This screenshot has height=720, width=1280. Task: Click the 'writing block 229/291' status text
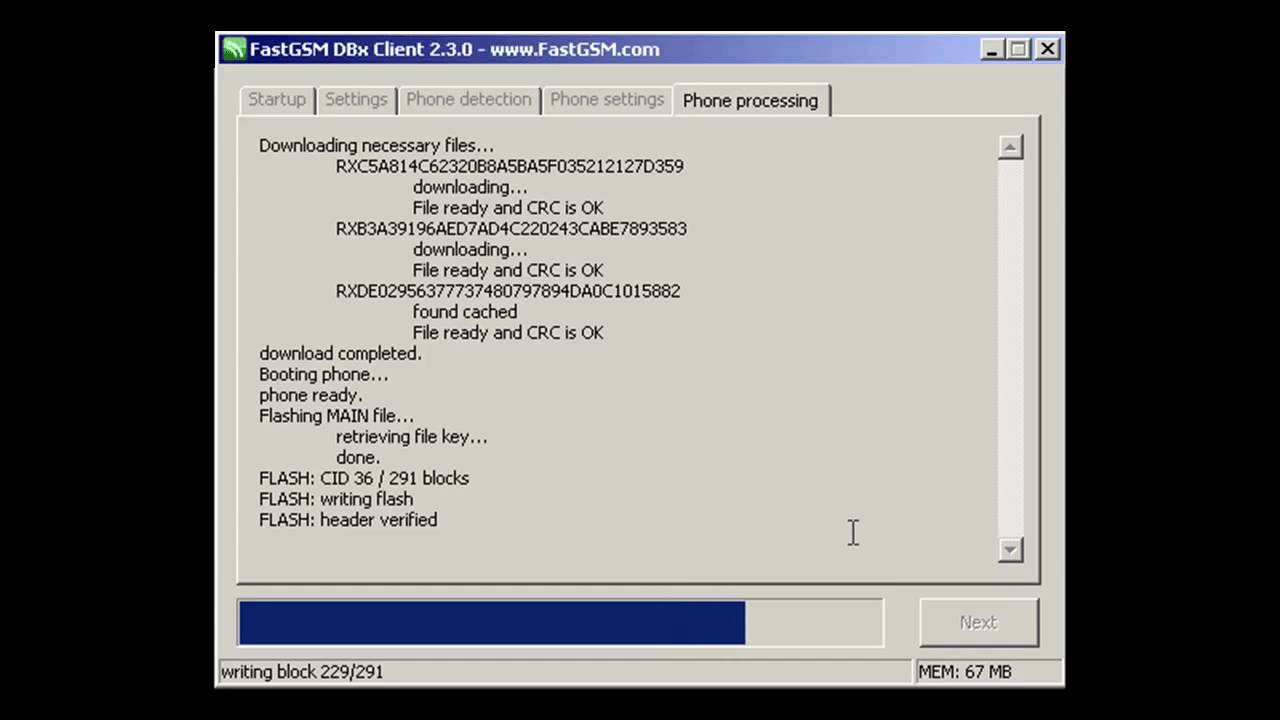tap(302, 672)
